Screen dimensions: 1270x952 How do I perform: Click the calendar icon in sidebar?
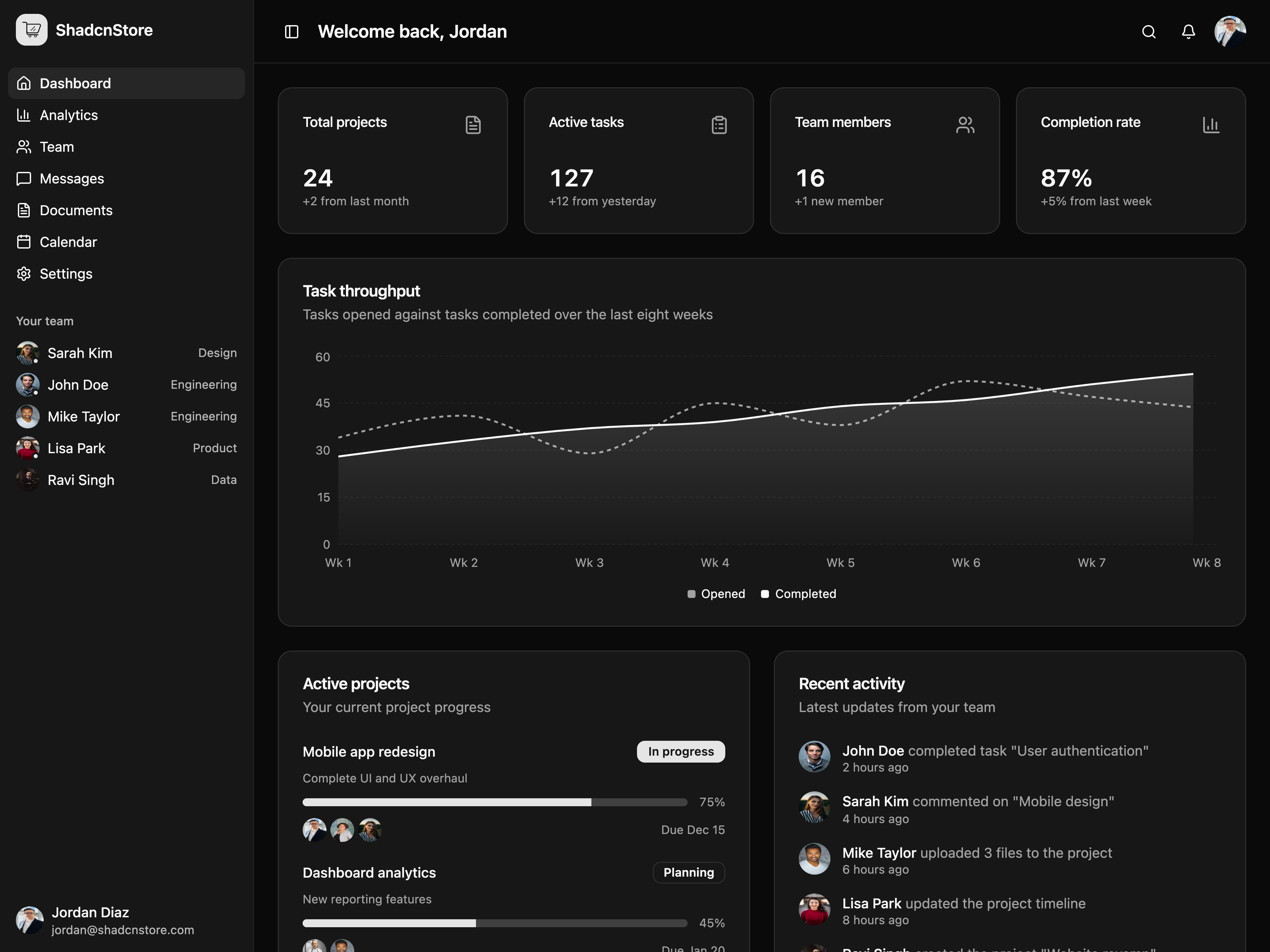(x=23, y=242)
